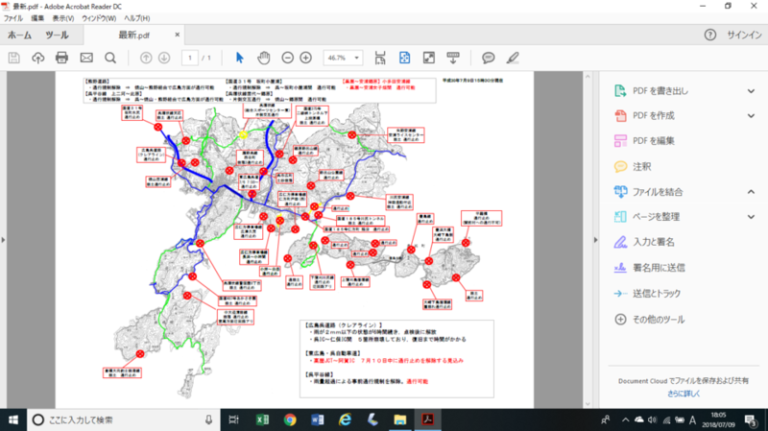Click the Zoom Out minus button
The image size is (768, 431).
pyautogui.click(x=288, y=58)
